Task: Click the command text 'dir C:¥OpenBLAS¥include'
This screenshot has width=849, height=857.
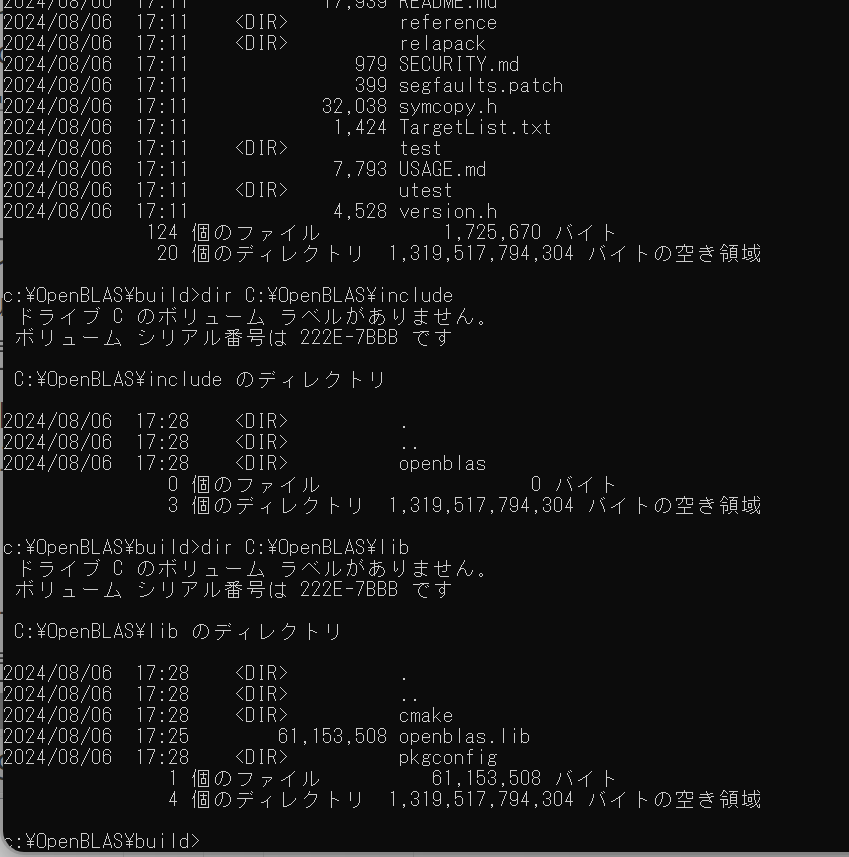Action: (327, 296)
